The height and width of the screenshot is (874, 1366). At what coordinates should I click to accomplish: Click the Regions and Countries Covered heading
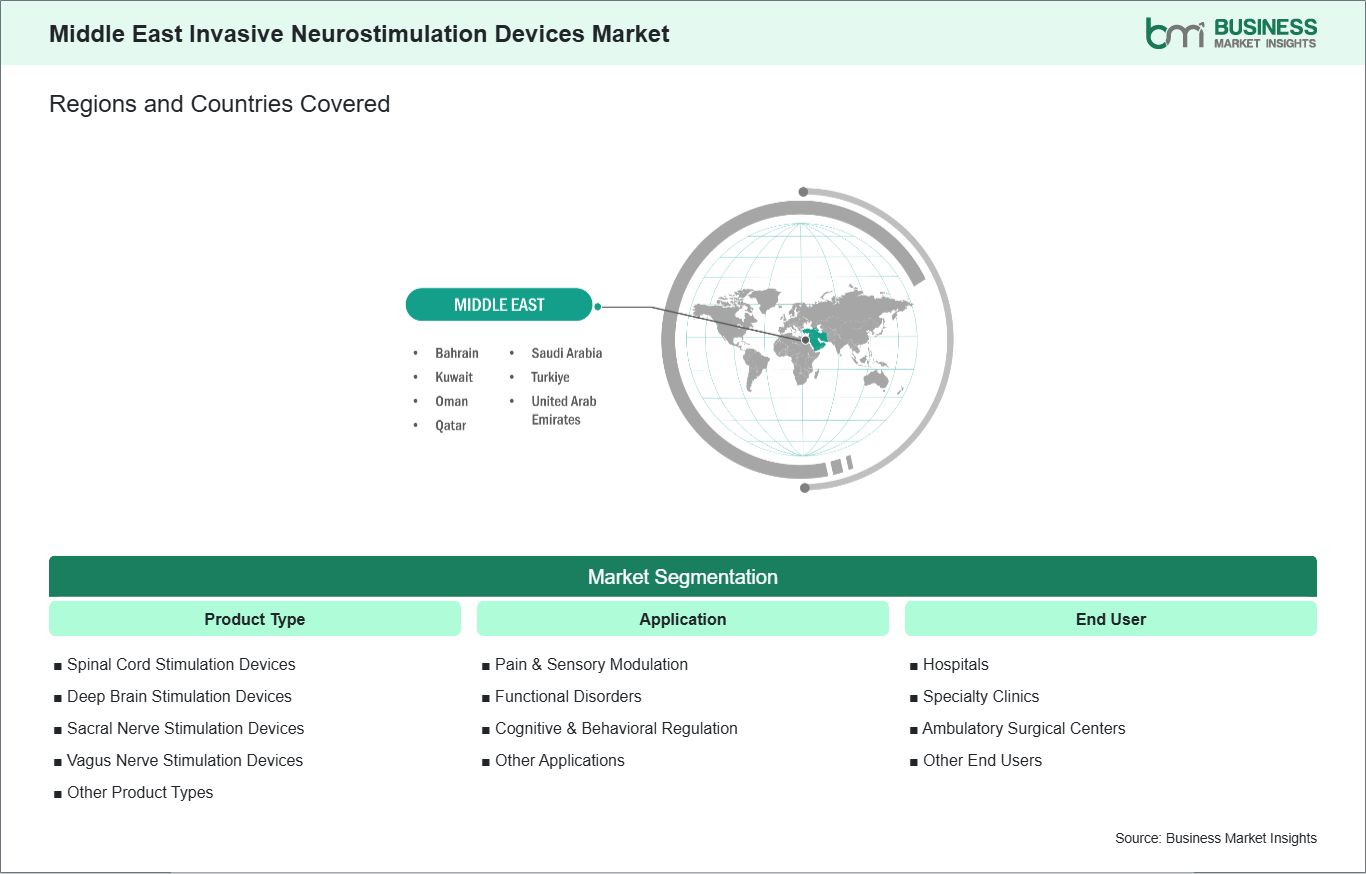coord(220,104)
